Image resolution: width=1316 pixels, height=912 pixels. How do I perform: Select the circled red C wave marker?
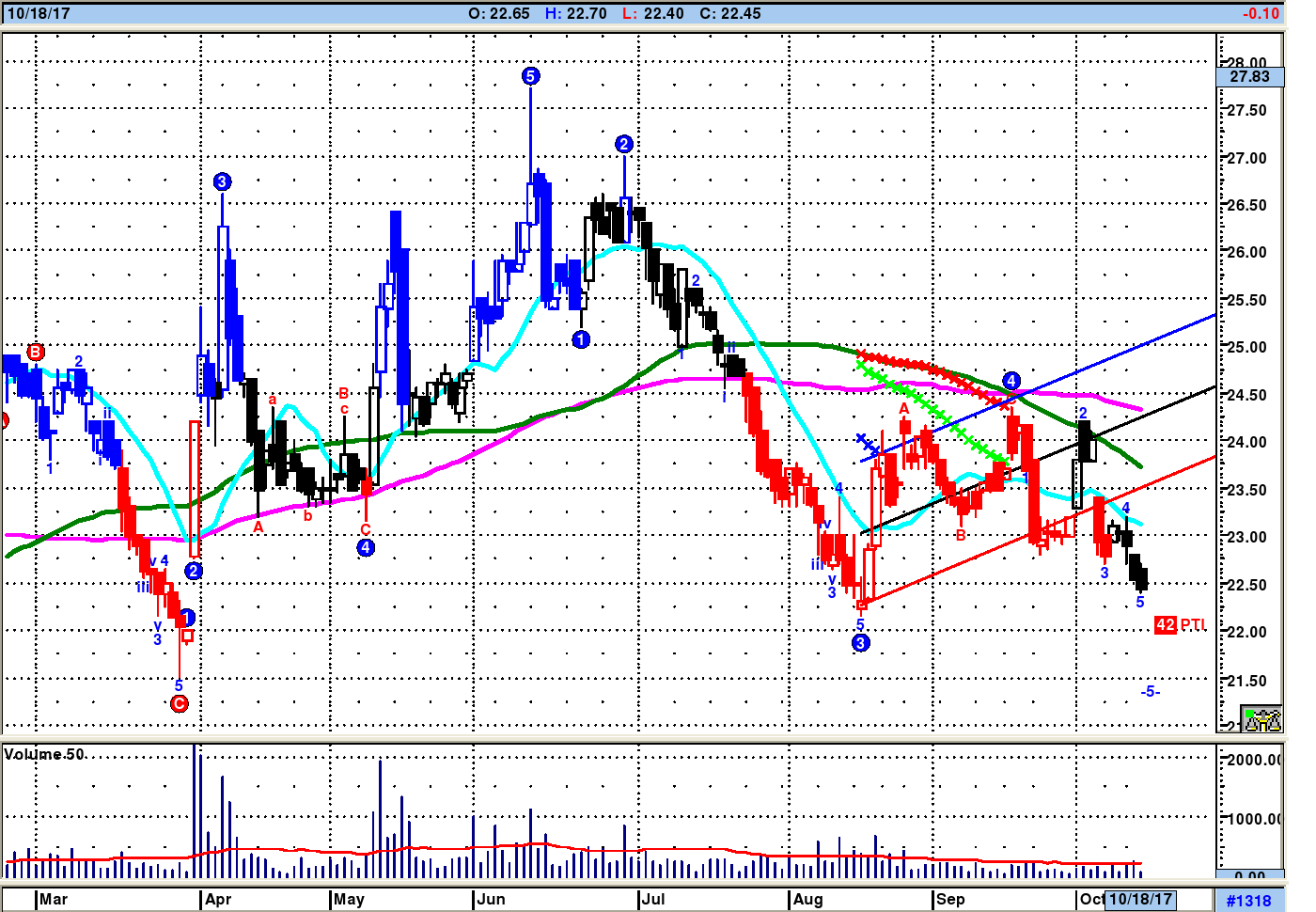180,703
